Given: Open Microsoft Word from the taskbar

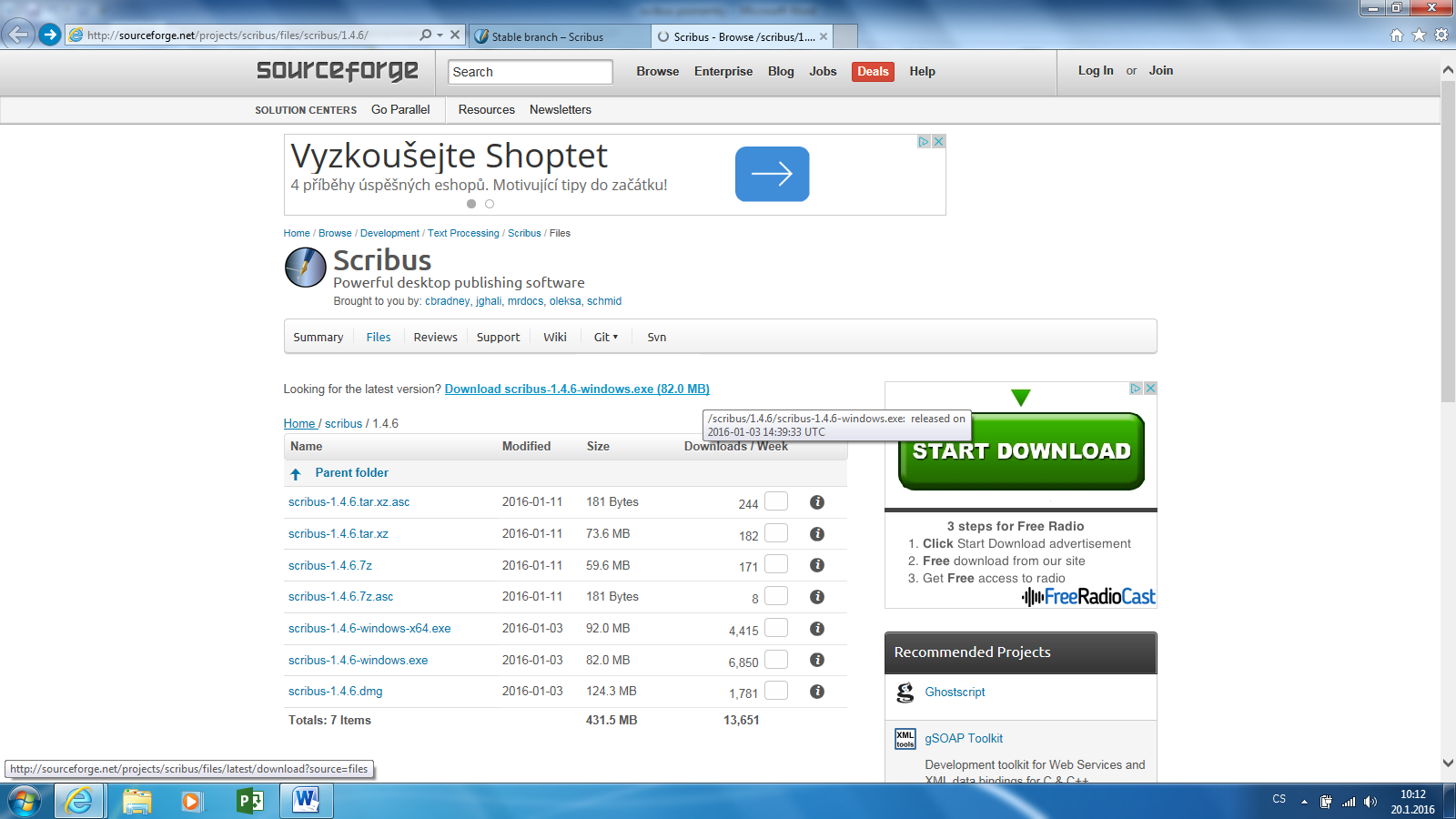Looking at the screenshot, I should 307,801.
